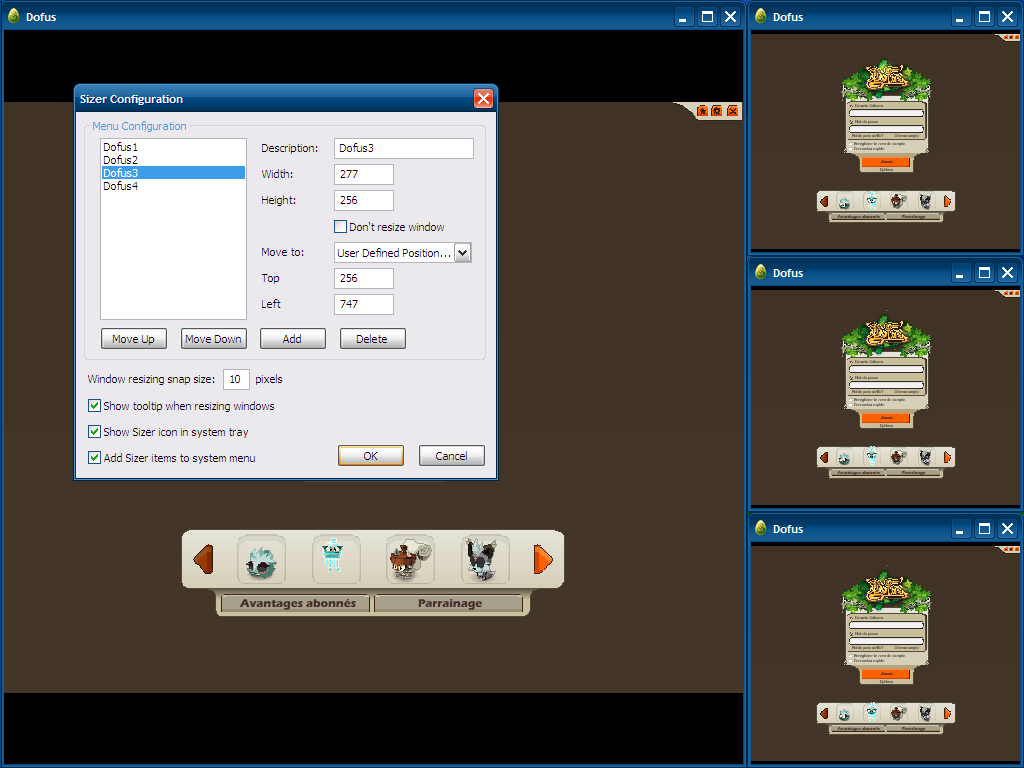Select the grey horned creature in the middle-right Dofus window
This screenshot has width=1024, height=768.
(925, 457)
